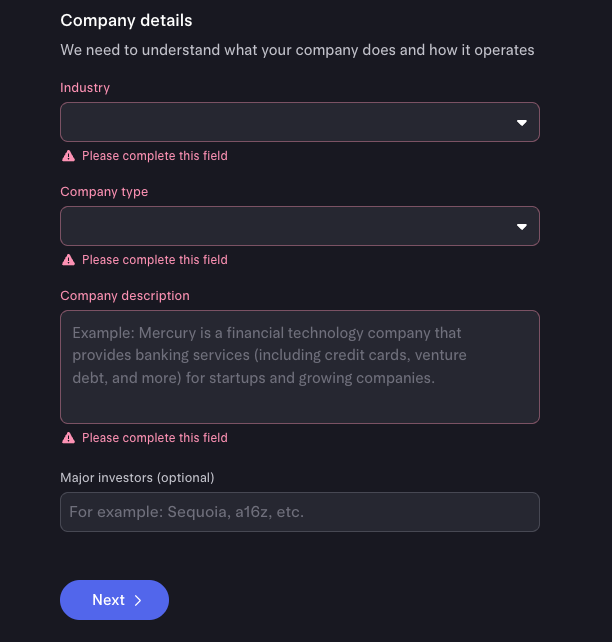The width and height of the screenshot is (612, 642).
Task: Click the warning icon below Industry field
Action: tap(68, 156)
